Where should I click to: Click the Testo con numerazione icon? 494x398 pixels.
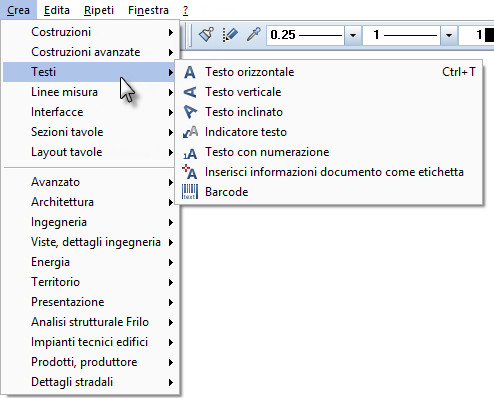pos(190,153)
